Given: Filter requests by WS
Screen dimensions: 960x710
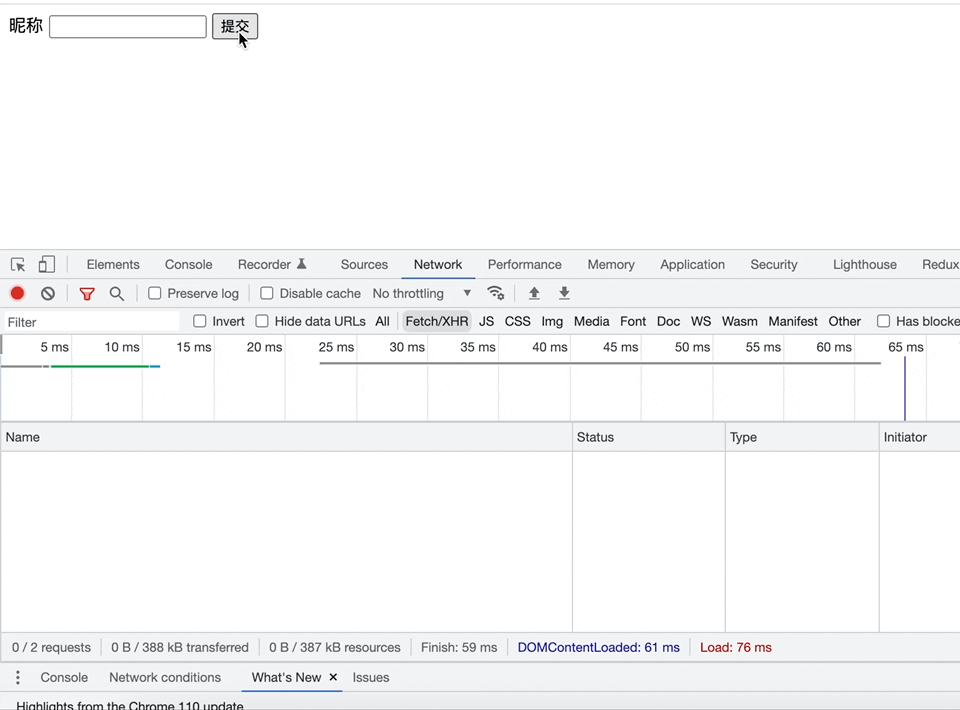Looking at the screenshot, I should pos(701,321).
